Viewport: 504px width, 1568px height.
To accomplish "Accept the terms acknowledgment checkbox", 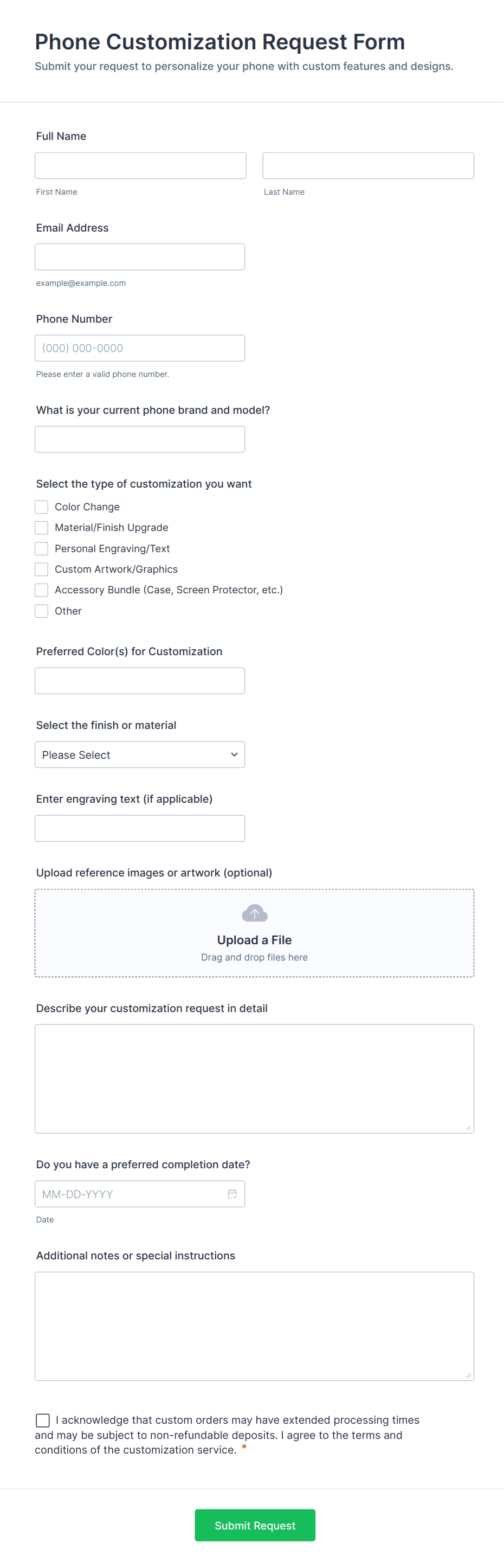I will click(x=43, y=1420).
